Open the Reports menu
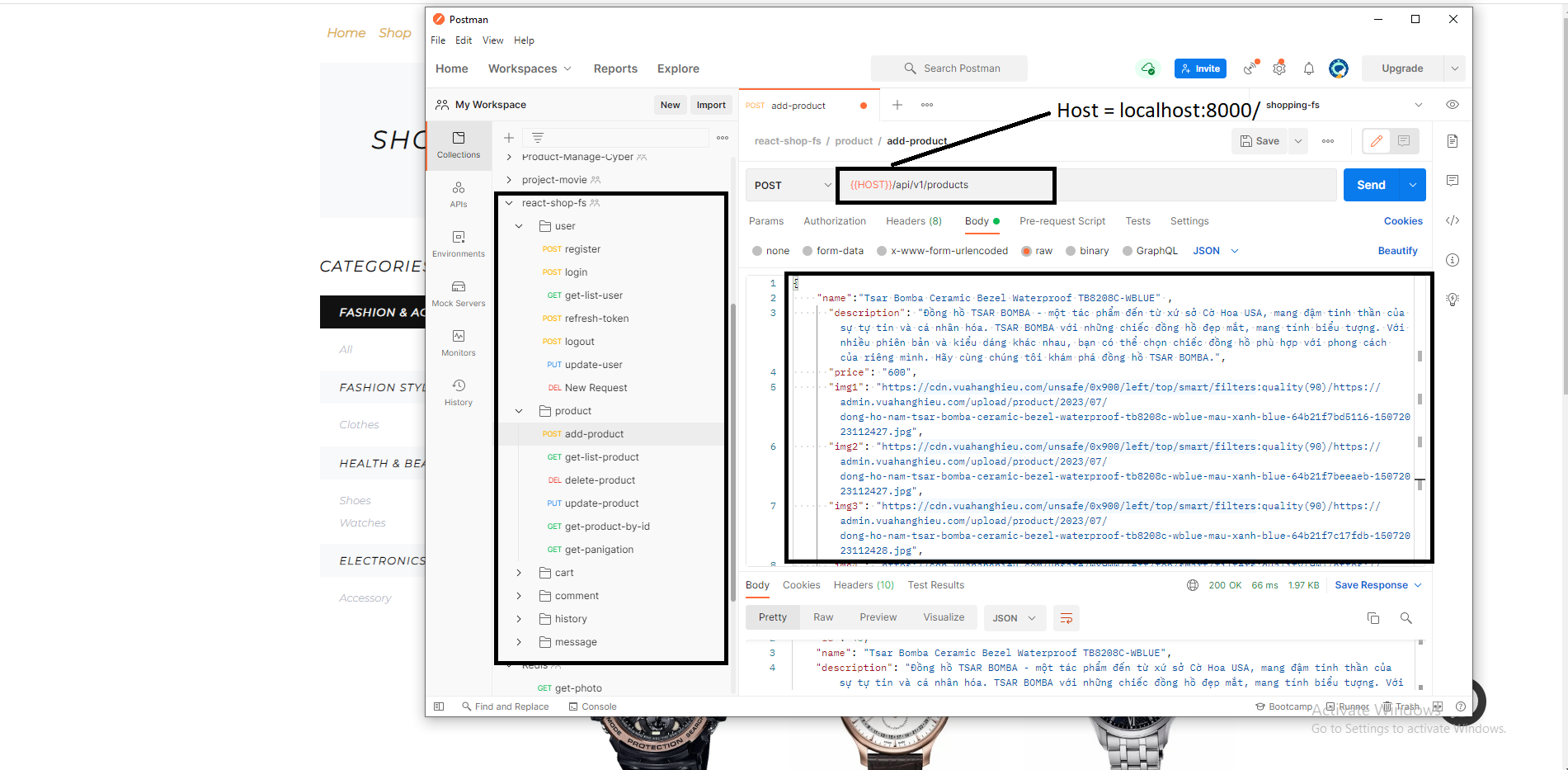Image resolution: width=1568 pixels, height=770 pixels. (614, 68)
